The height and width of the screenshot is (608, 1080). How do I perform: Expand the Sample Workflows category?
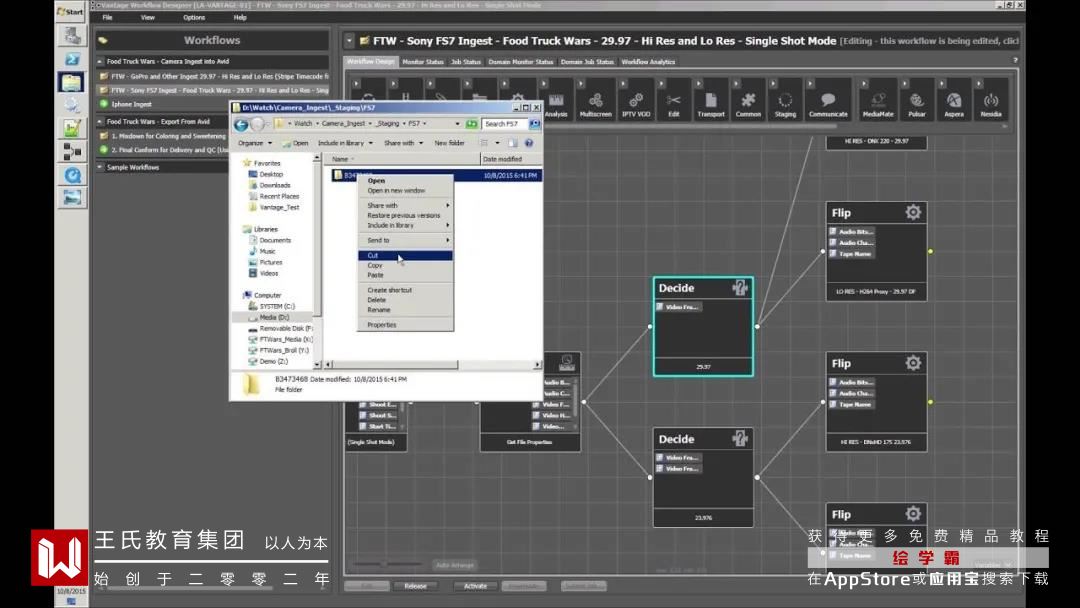[101, 167]
